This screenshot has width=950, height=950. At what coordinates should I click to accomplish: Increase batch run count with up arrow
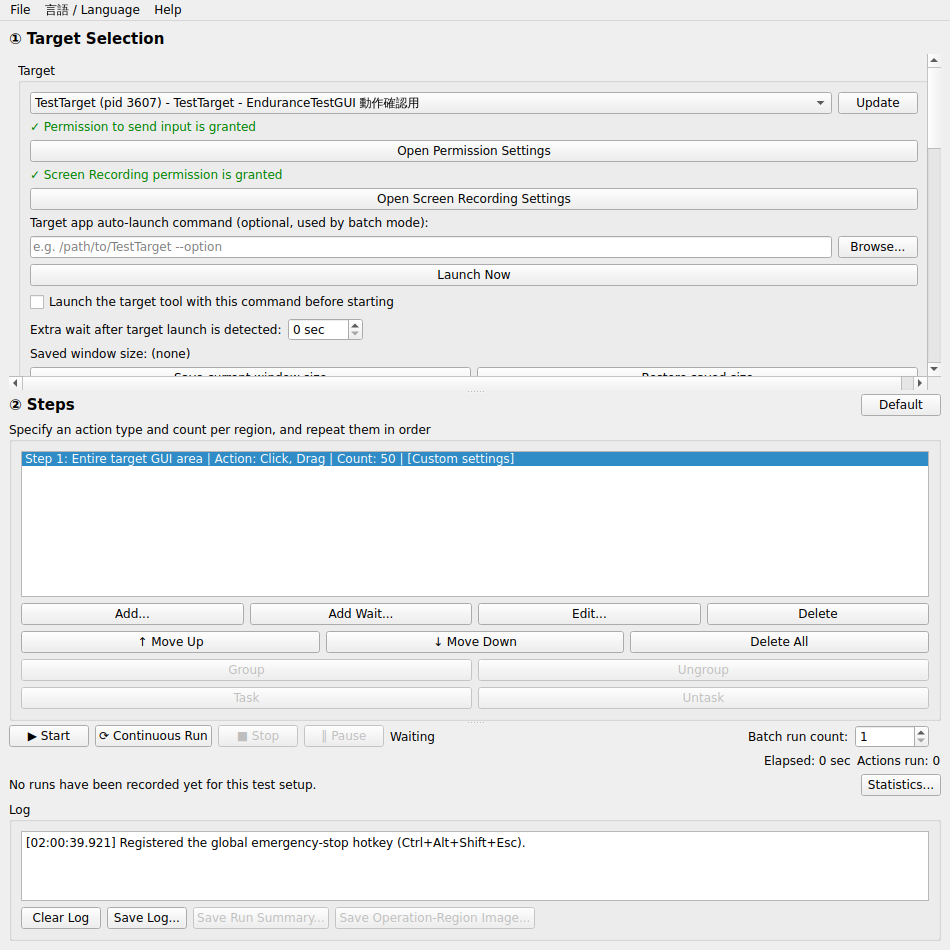click(921, 732)
